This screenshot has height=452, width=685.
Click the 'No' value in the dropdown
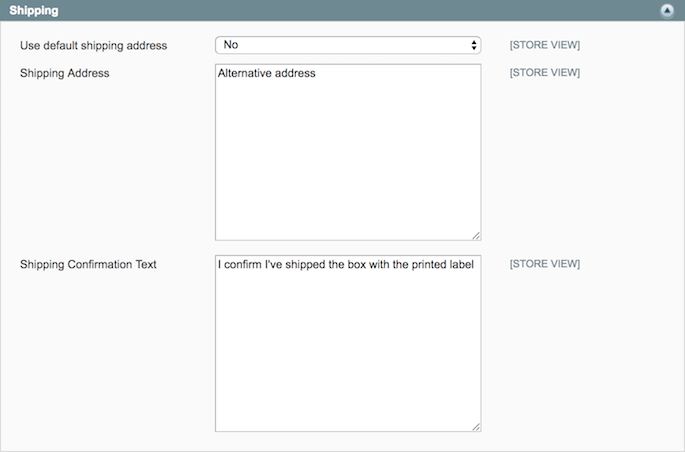pyautogui.click(x=232, y=45)
